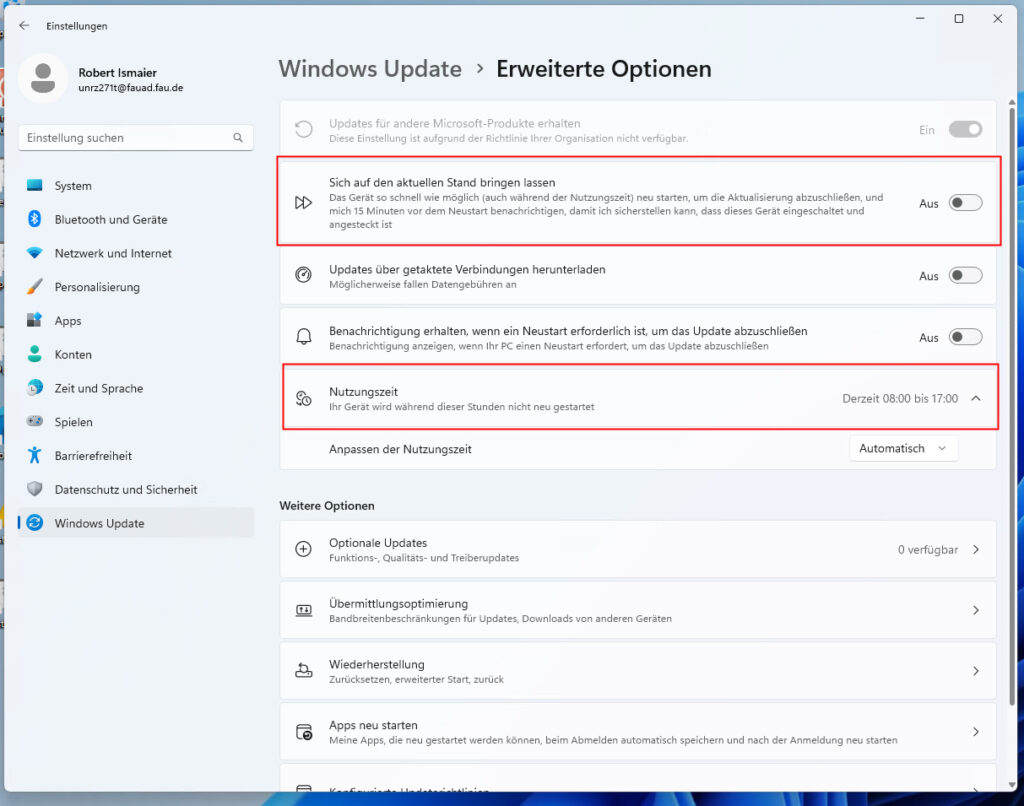Click the Datenschutz und Sicherheit shield icon

[x=35, y=490]
